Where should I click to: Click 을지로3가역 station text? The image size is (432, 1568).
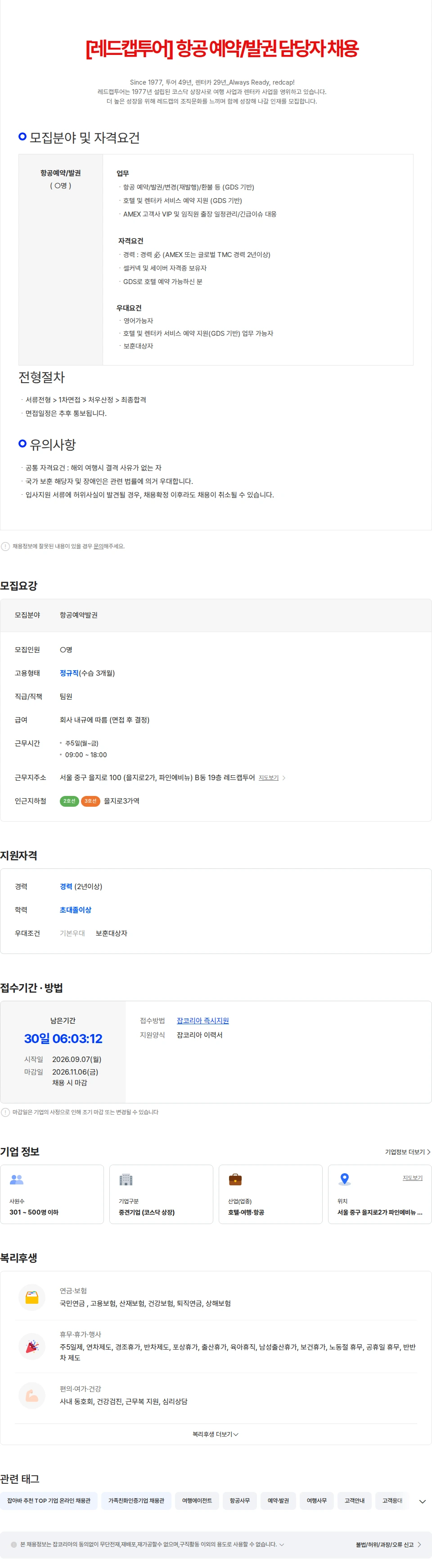click(121, 801)
